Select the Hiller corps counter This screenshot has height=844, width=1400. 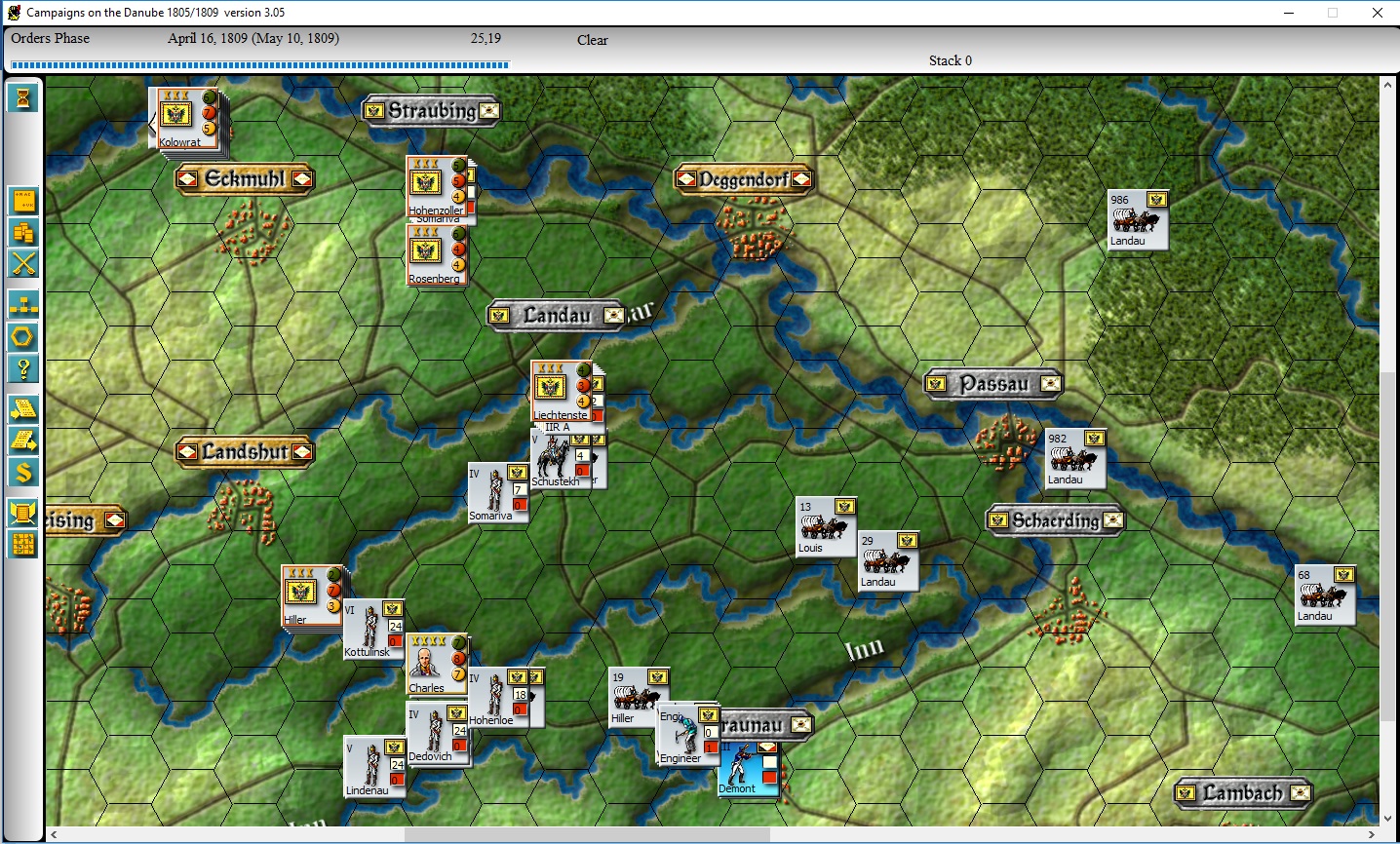[312, 595]
